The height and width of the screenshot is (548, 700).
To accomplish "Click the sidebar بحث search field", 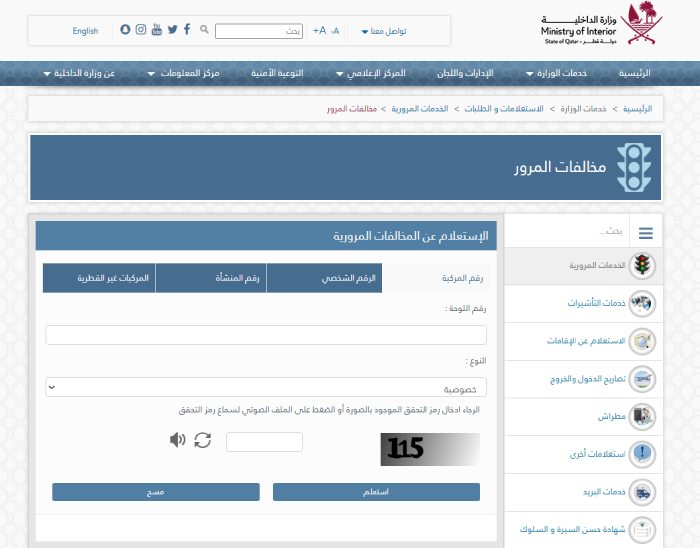I will click(567, 231).
